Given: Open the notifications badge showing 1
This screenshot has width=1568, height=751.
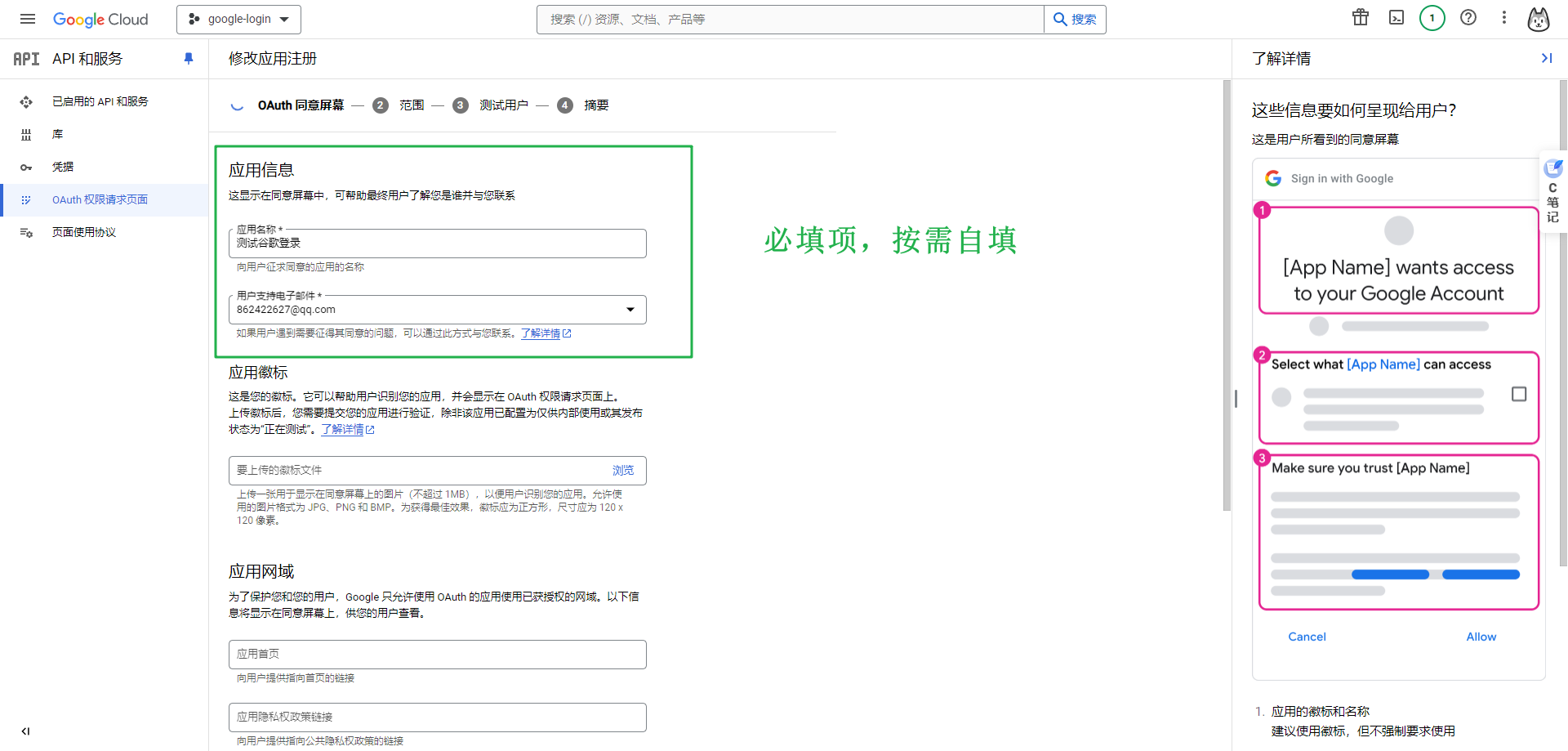Looking at the screenshot, I should pyautogui.click(x=1432, y=17).
